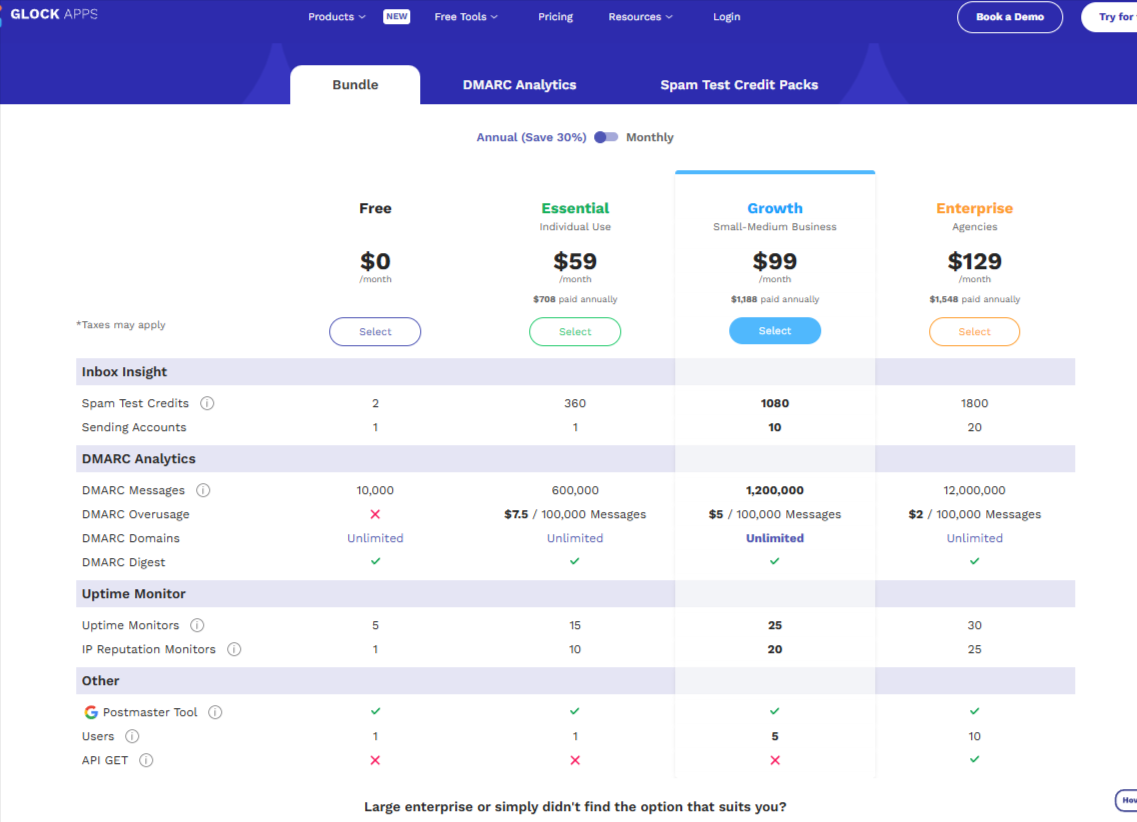Expand the Resources dropdown menu
1137x822 pixels.
point(640,17)
